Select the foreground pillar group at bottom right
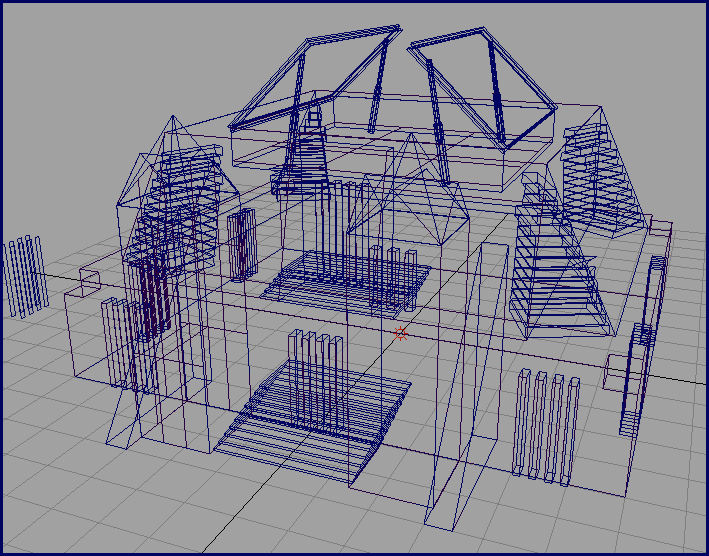 [x=547, y=426]
